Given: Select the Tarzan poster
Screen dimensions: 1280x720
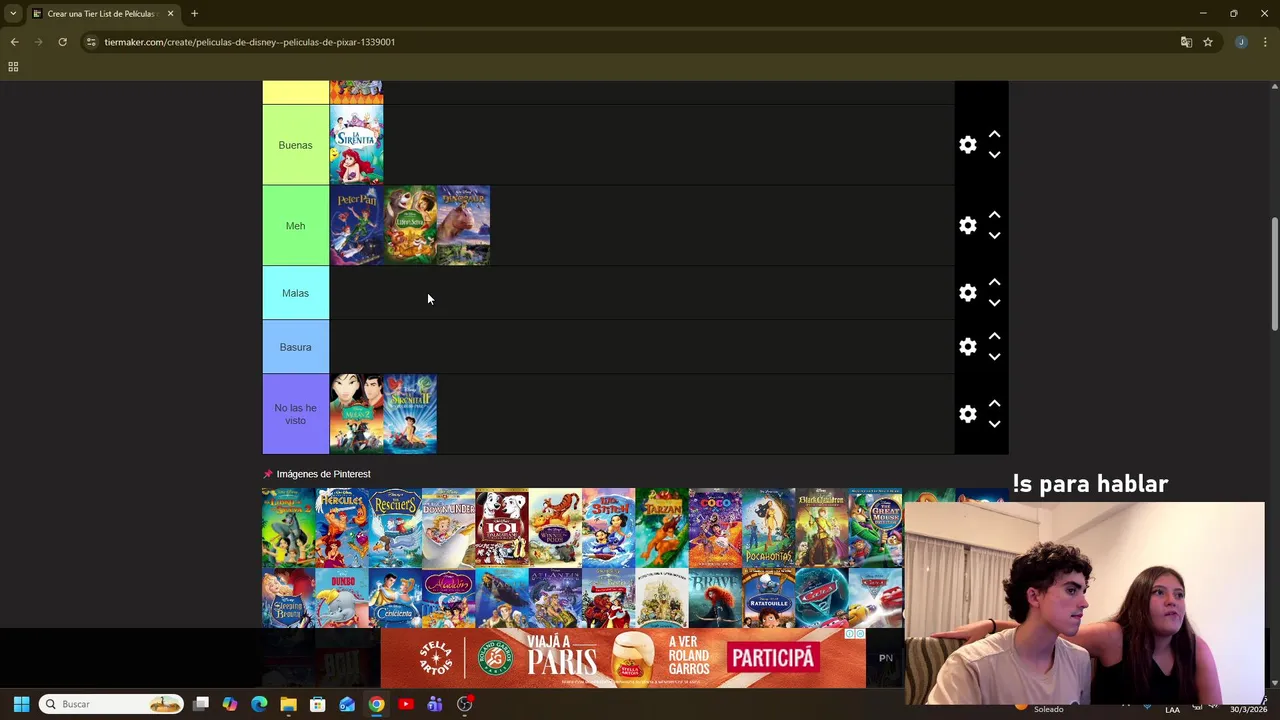Looking at the screenshot, I should click(x=662, y=528).
